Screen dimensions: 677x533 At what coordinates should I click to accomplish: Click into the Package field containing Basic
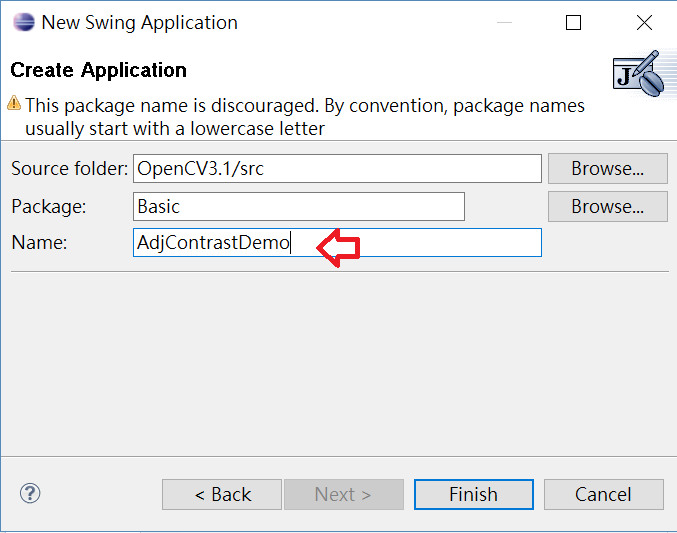pos(299,206)
